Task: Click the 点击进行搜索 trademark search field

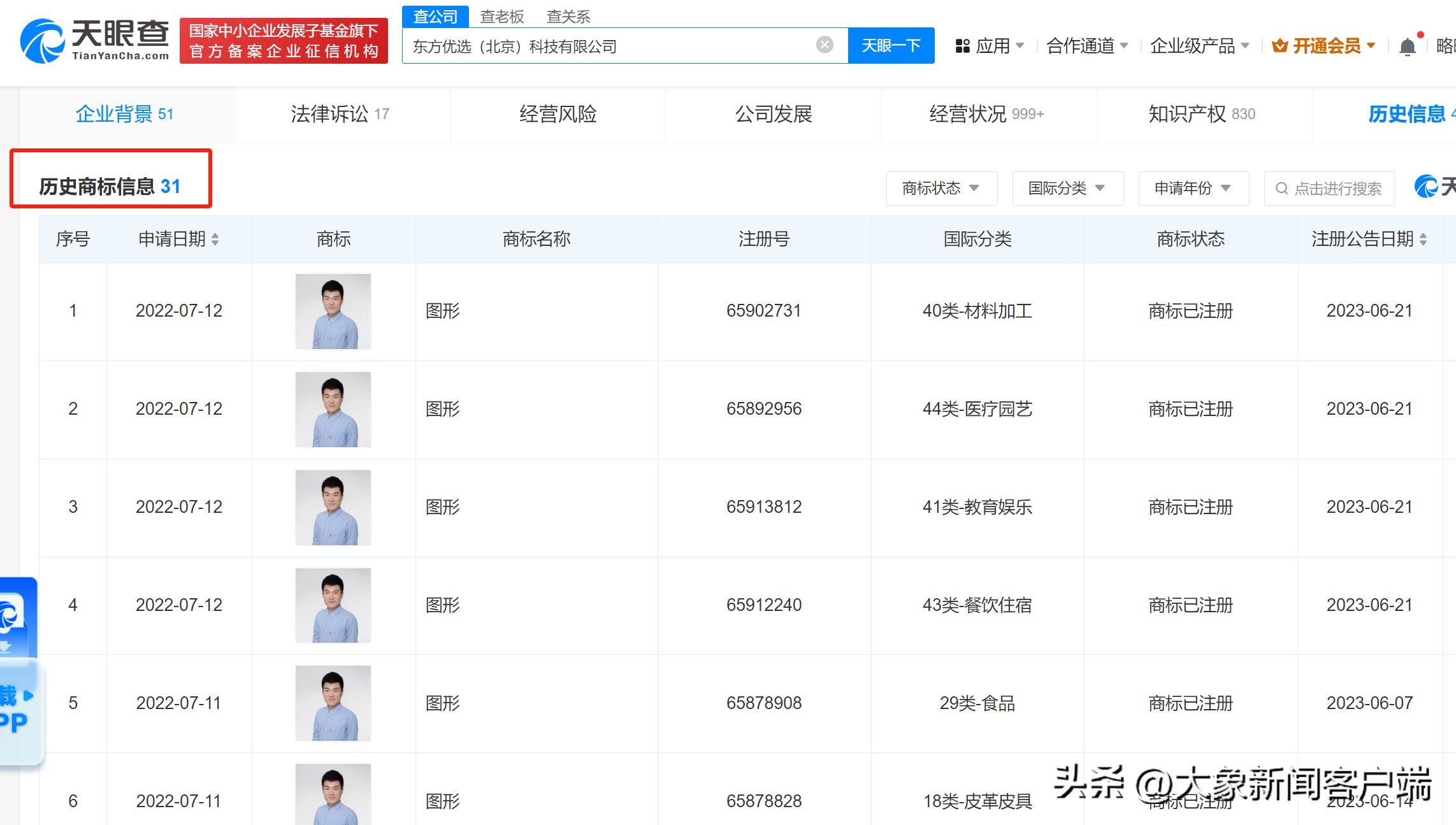Action: 1329,189
